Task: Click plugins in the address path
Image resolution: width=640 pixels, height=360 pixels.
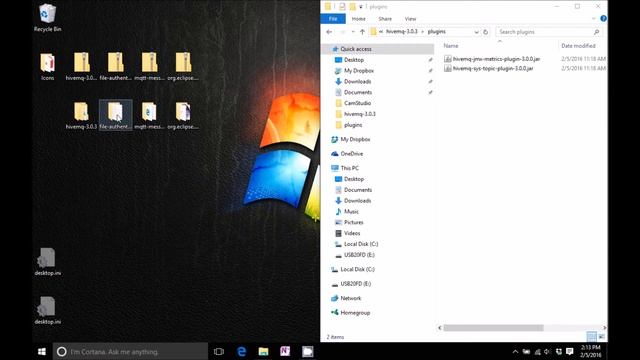Action: (436, 31)
